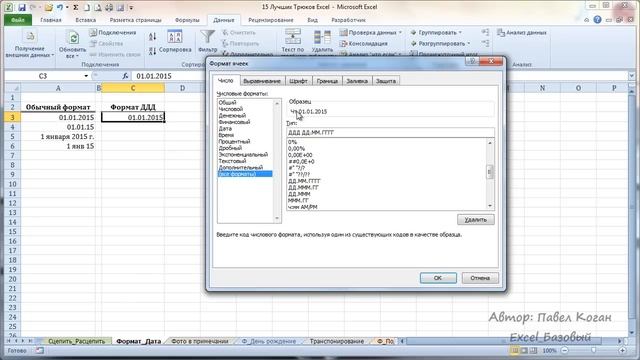Select Text (Текстовый) category in the format list
This screenshot has height=360, width=640.
coord(232,161)
